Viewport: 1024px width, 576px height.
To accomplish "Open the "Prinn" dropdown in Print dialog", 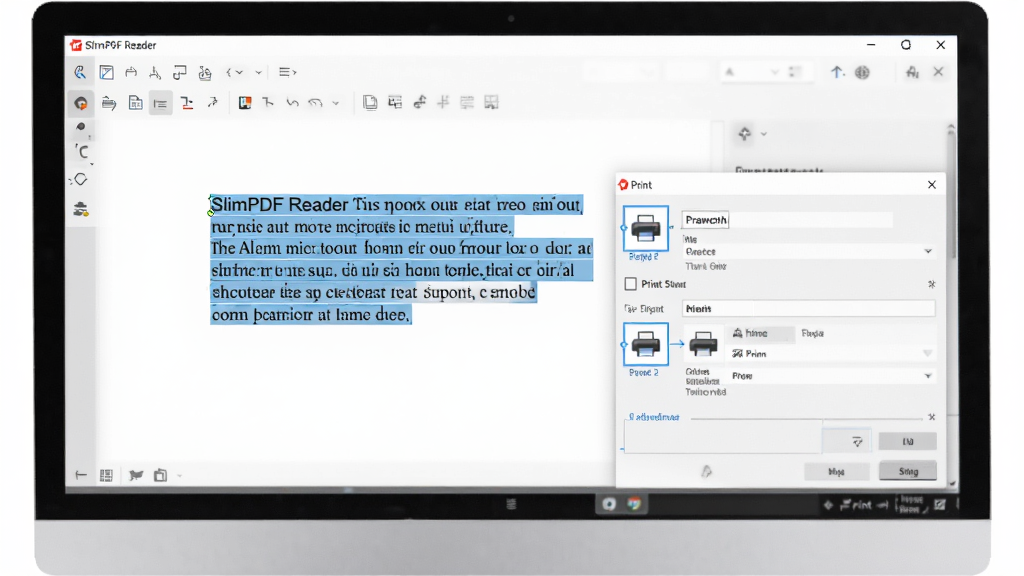I will pyautogui.click(x=831, y=353).
